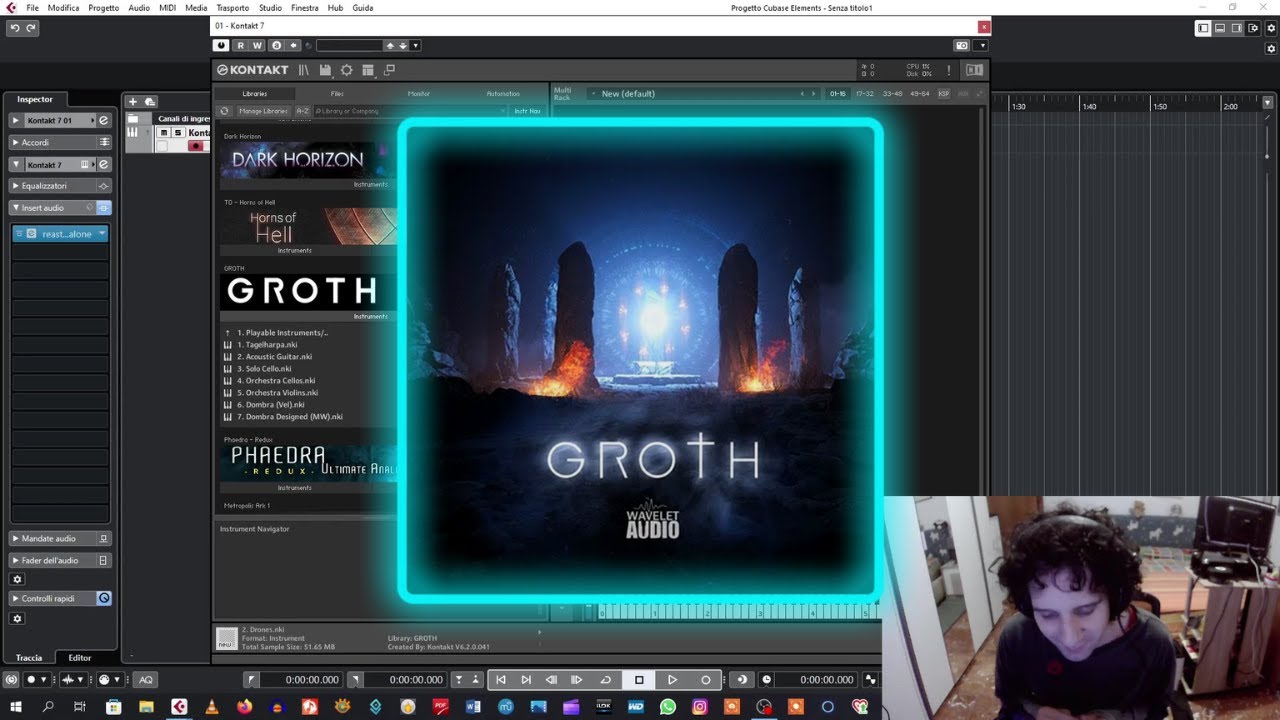The image size is (1280, 720).
Task: Undo the last action in Cubase
Action: point(14,28)
